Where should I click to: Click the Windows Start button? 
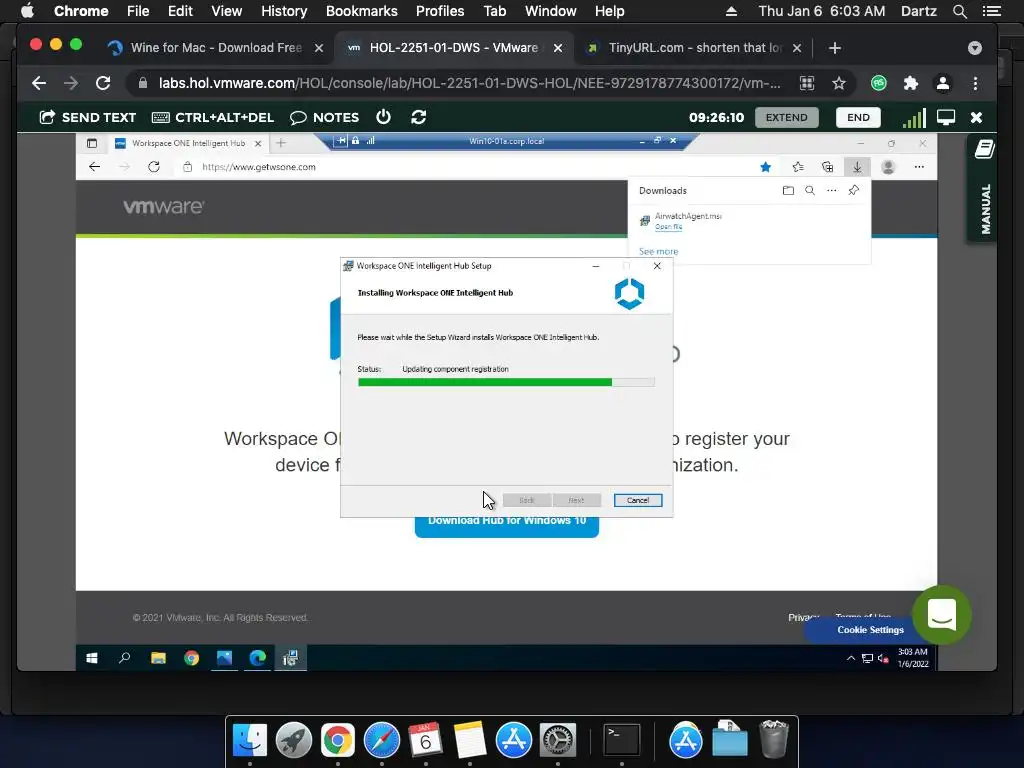(x=91, y=658)
